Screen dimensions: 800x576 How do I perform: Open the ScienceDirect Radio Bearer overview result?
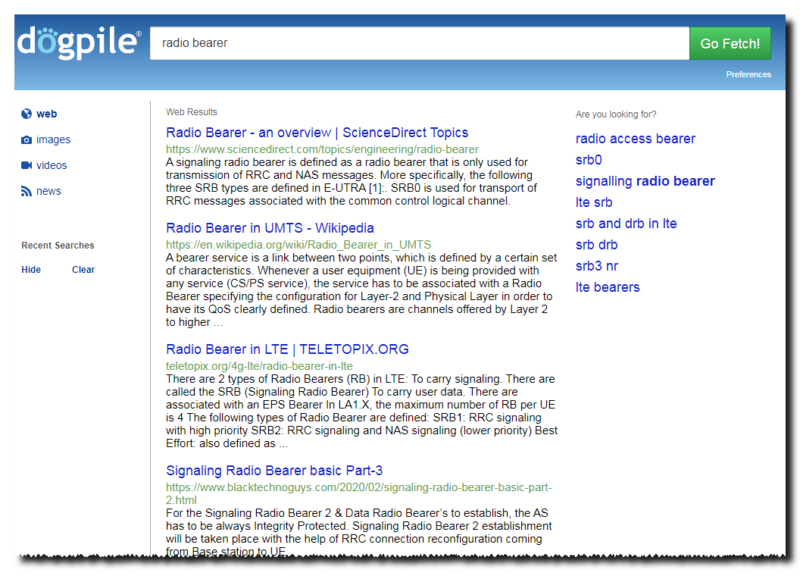[316, 132]
